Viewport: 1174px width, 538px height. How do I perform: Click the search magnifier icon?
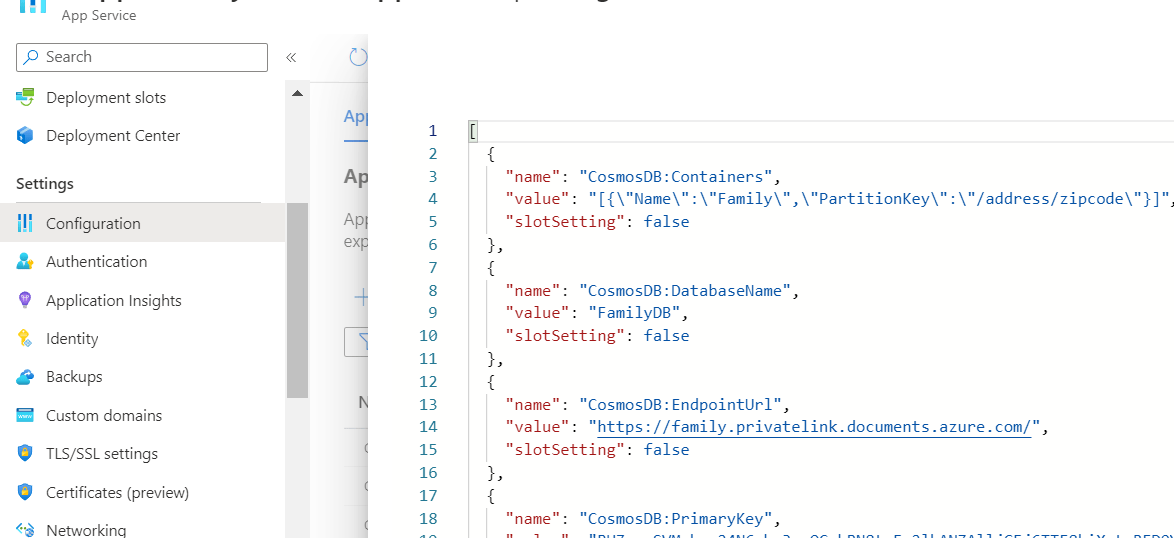pos(31,57)
